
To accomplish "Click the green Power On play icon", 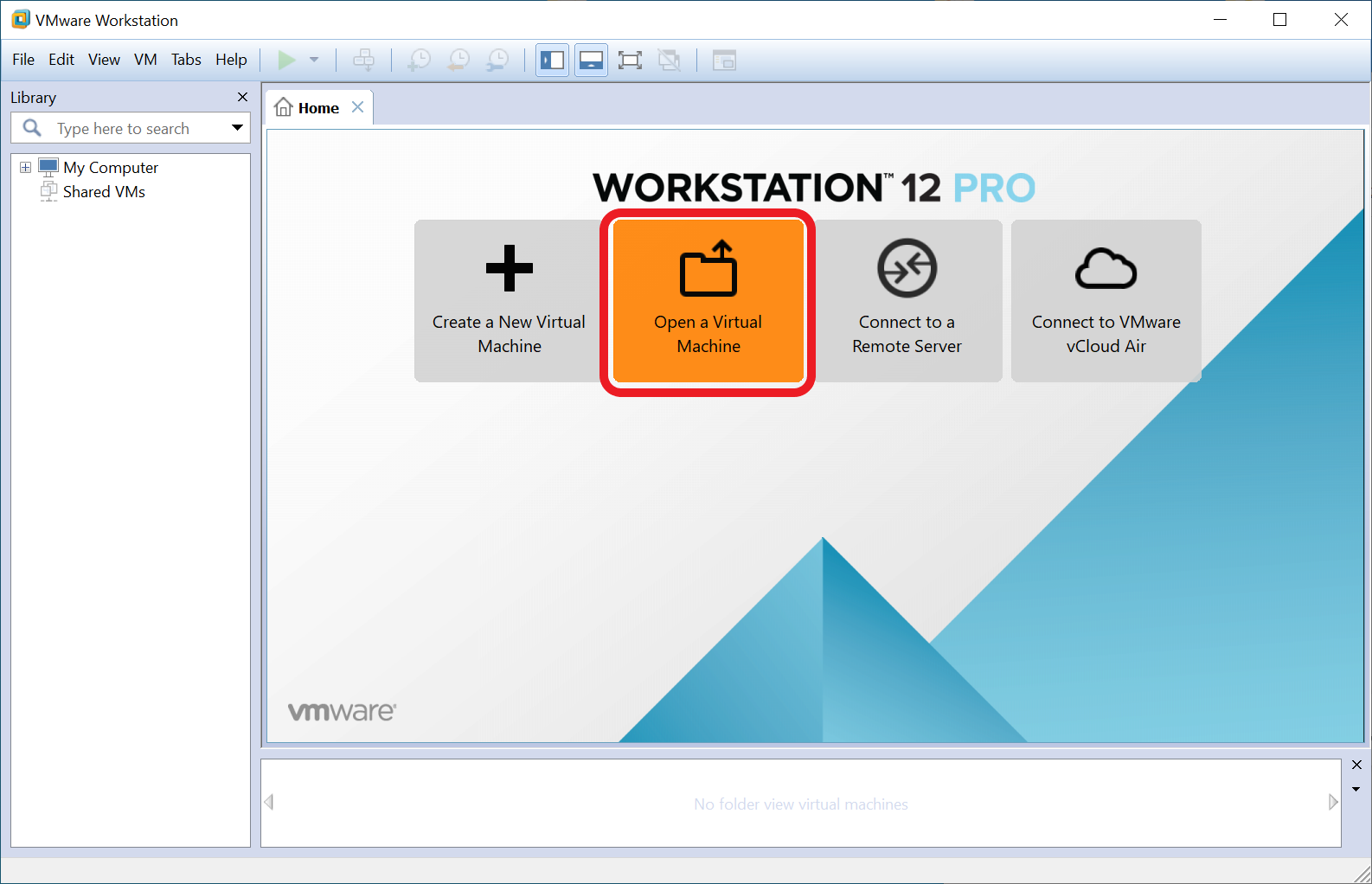I will click(286, 60).
